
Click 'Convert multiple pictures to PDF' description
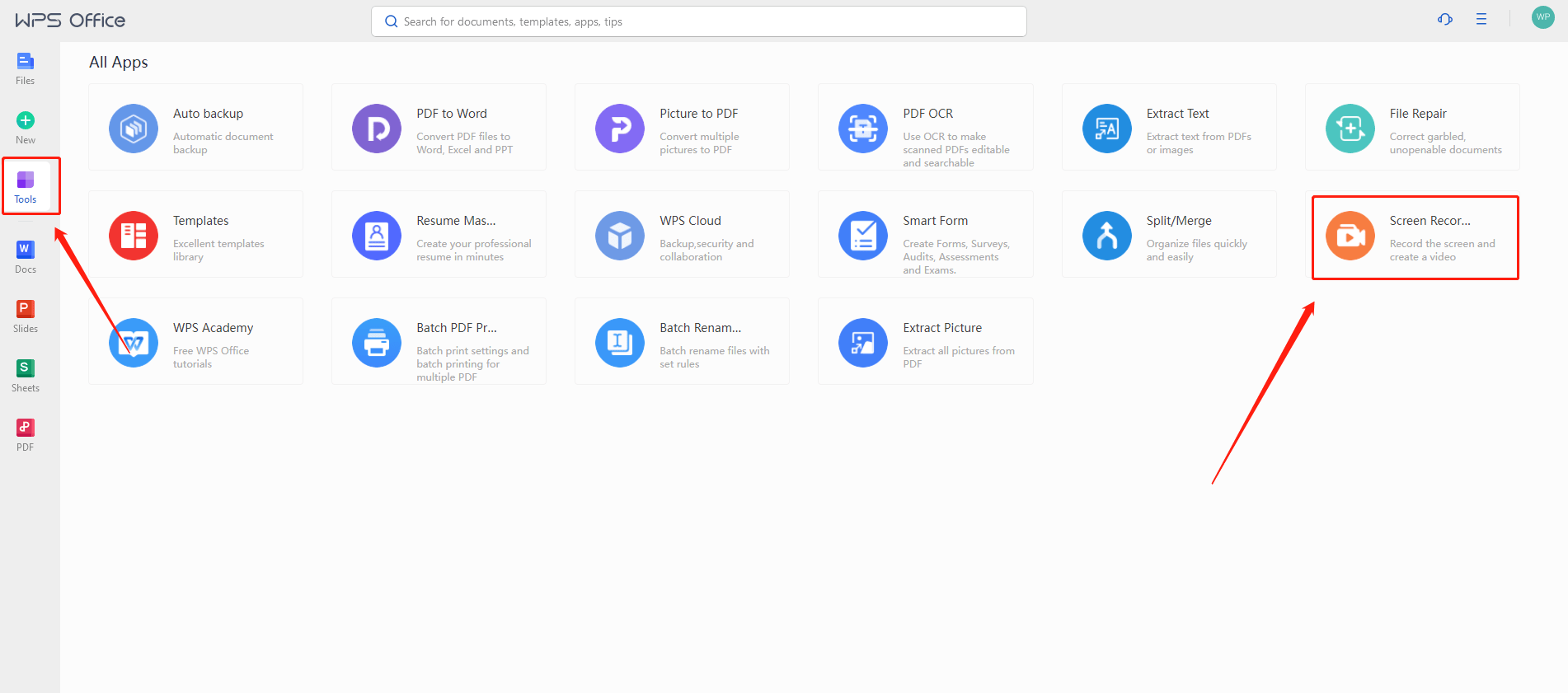[x=699, y=143]
